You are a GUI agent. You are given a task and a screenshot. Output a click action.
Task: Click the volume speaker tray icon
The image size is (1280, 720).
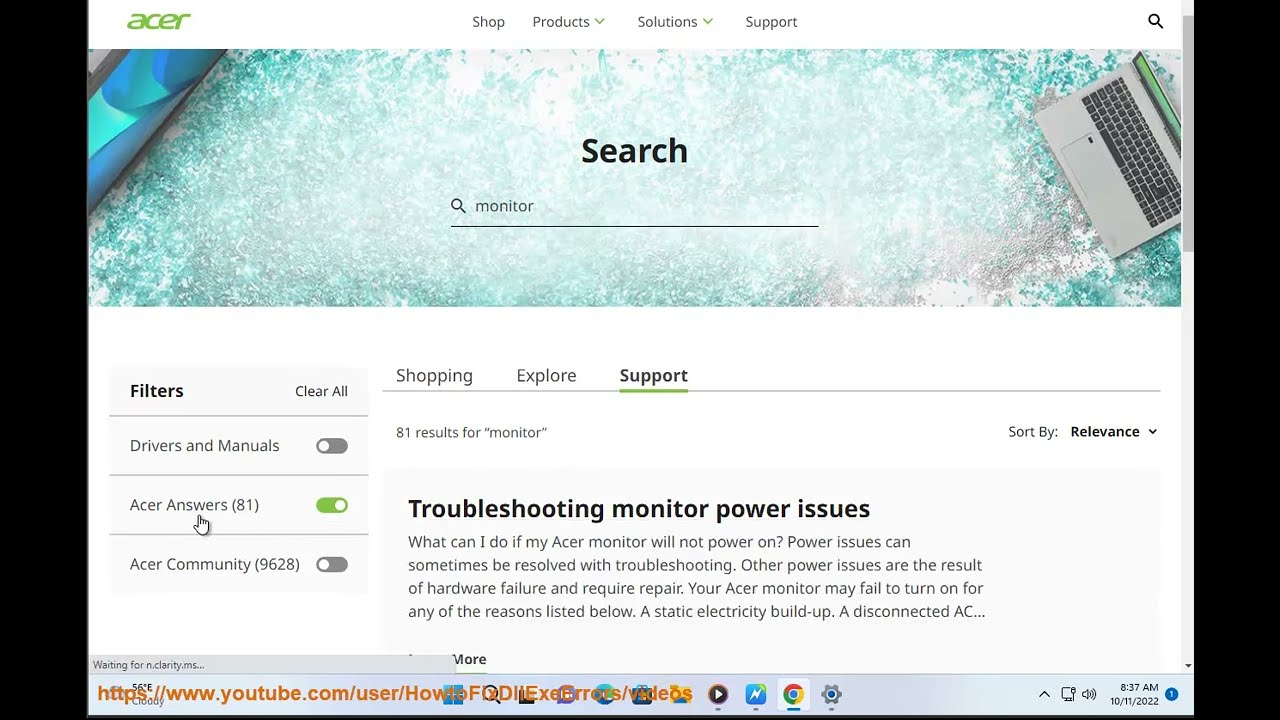[1089, 694]
